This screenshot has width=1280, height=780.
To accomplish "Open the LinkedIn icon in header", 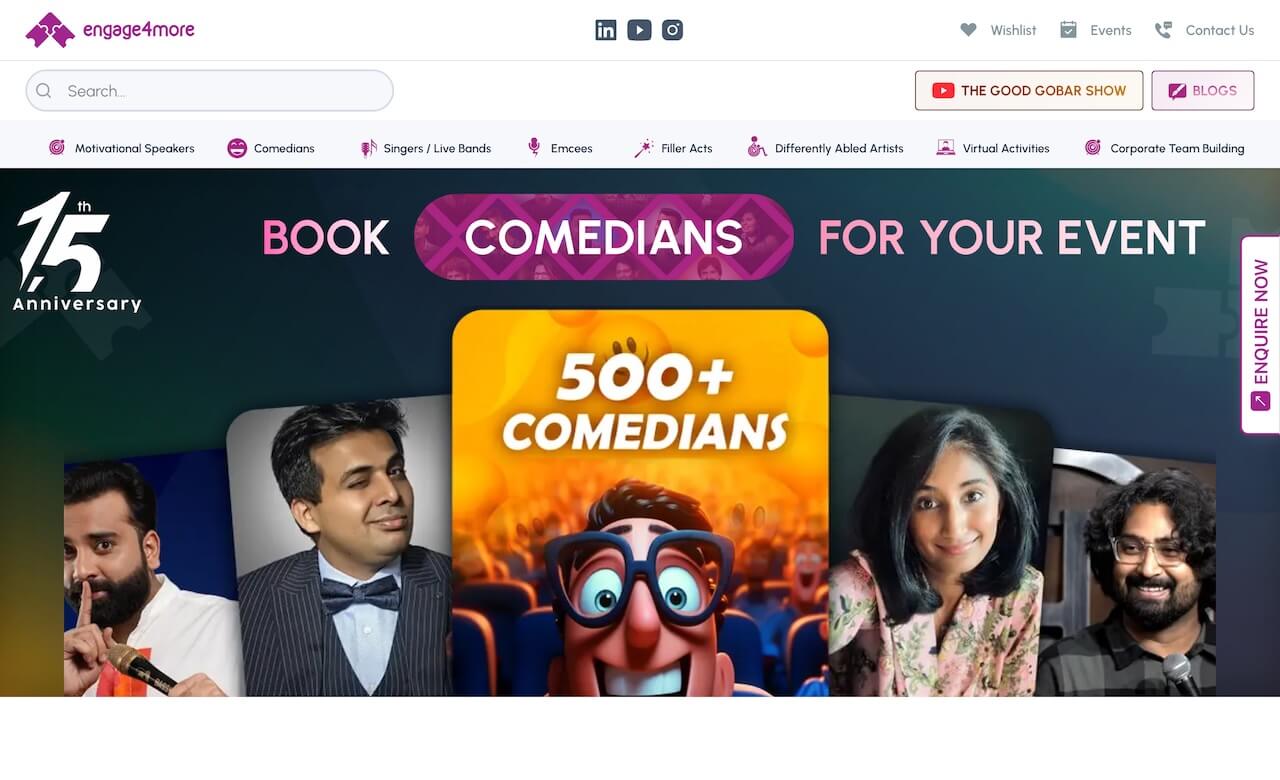I will [606, 30].
